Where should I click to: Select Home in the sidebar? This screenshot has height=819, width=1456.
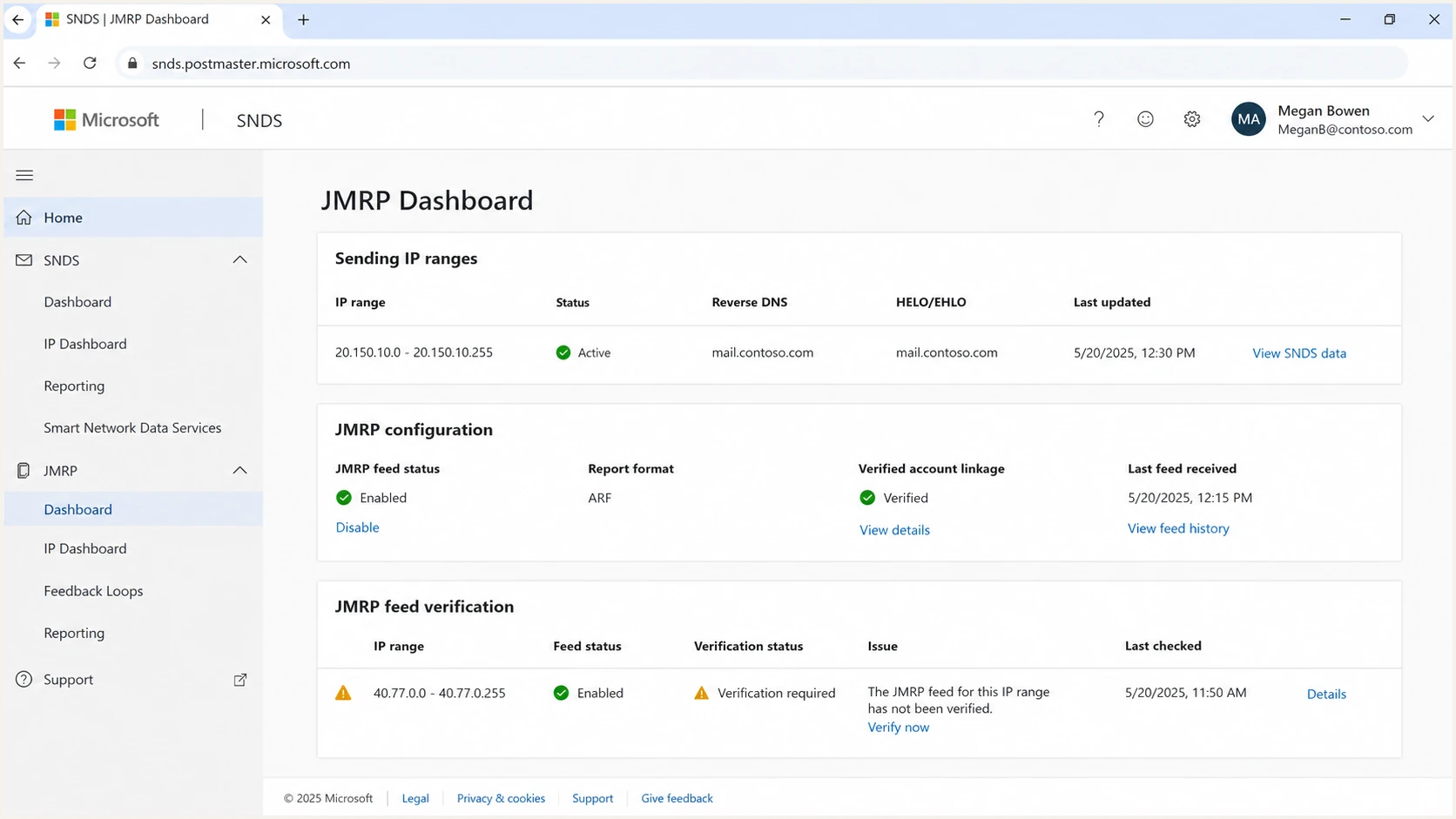pyautogui.click(x=133, y=218)
